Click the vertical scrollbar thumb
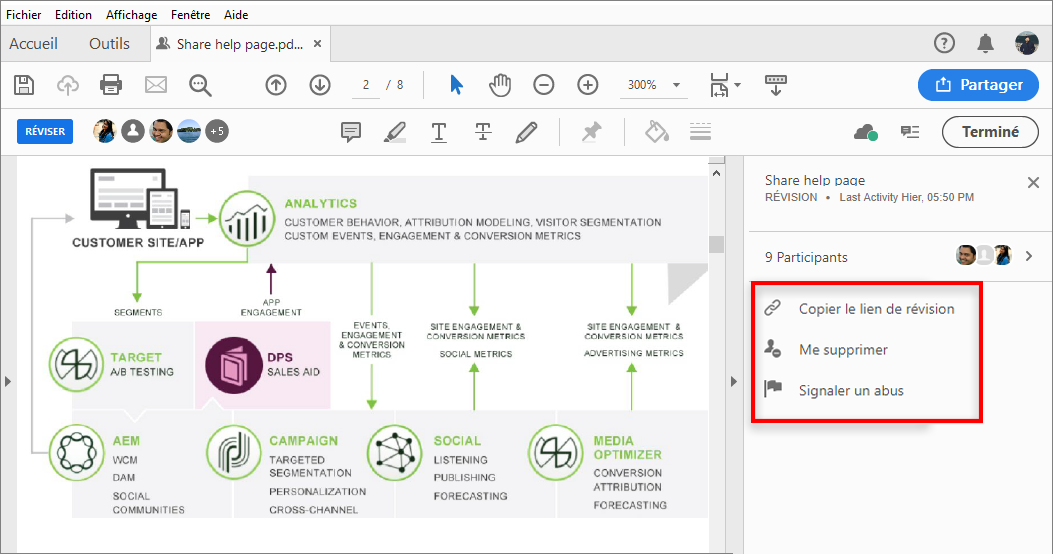The width and height of the screenshot is (1053, 554). [717, 244]
